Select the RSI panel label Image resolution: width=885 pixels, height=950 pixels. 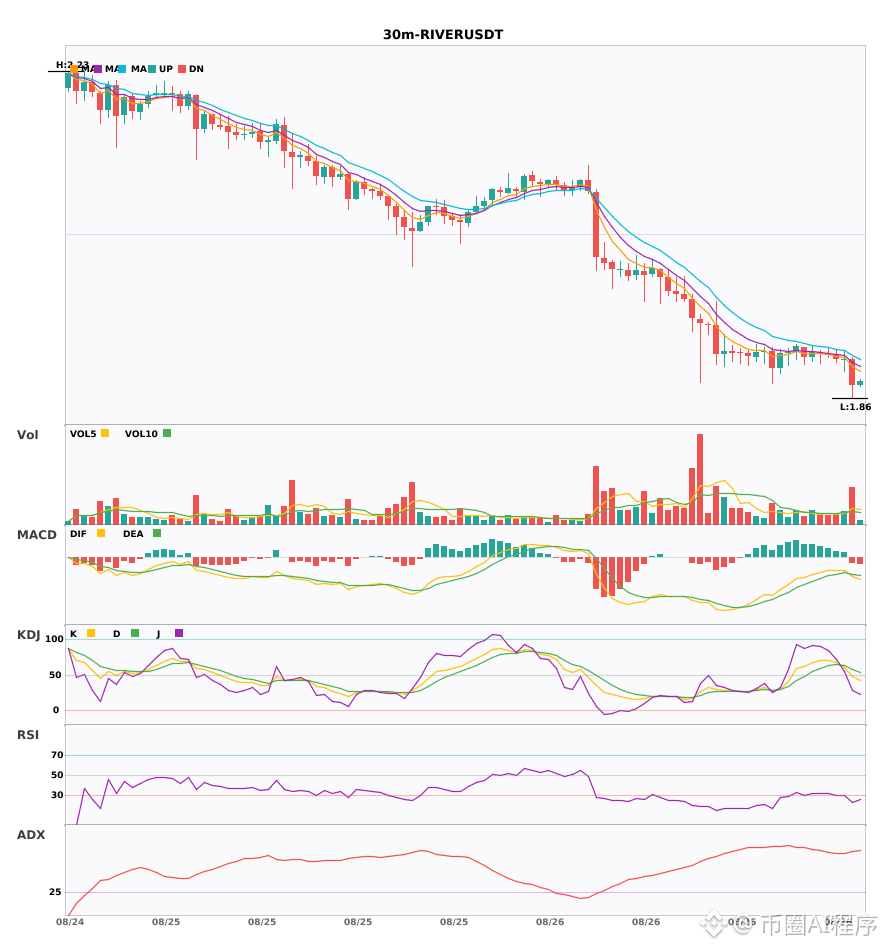(28, 734)
